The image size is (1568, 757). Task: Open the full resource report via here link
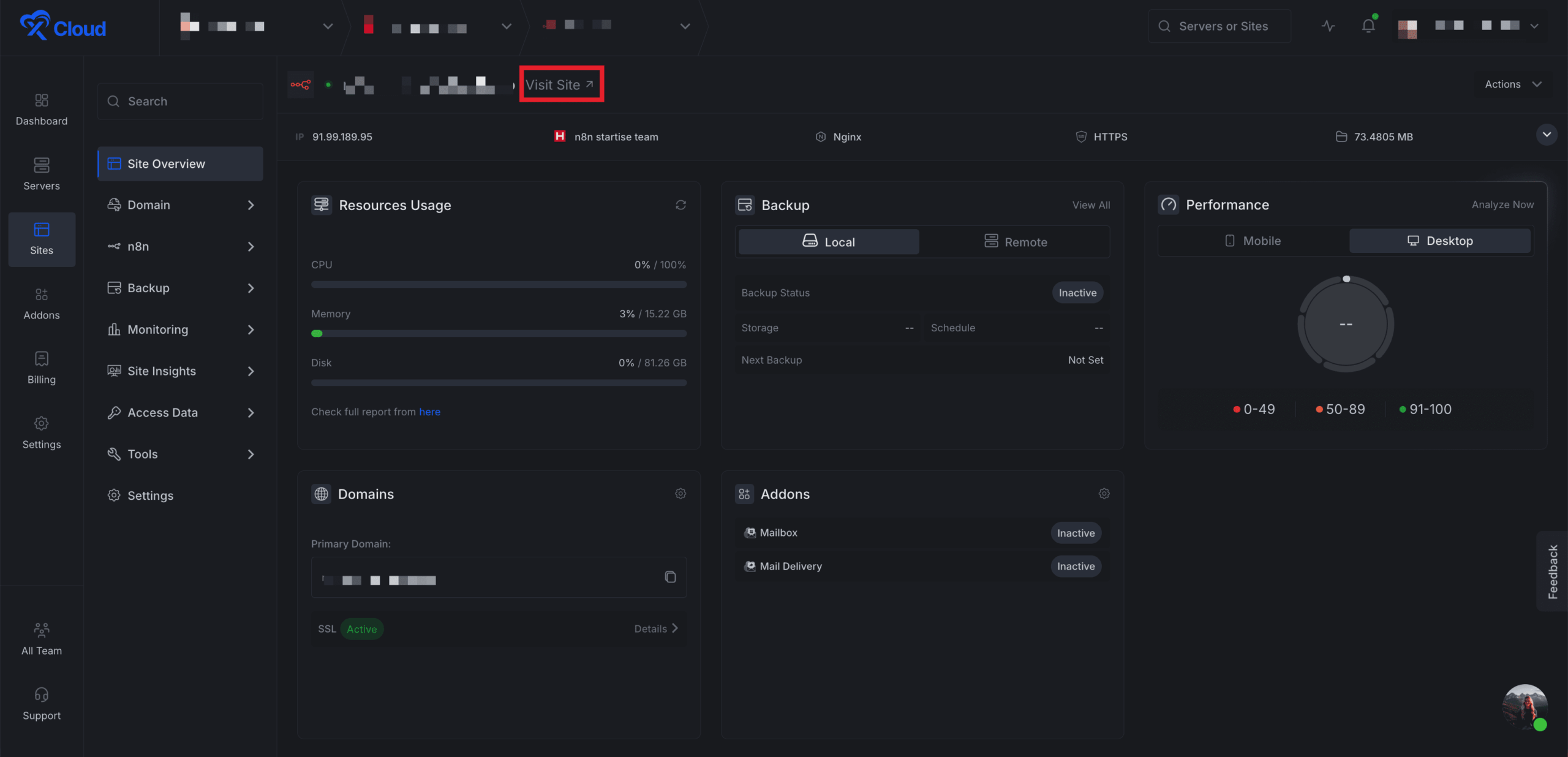click(x=429, y=412)
